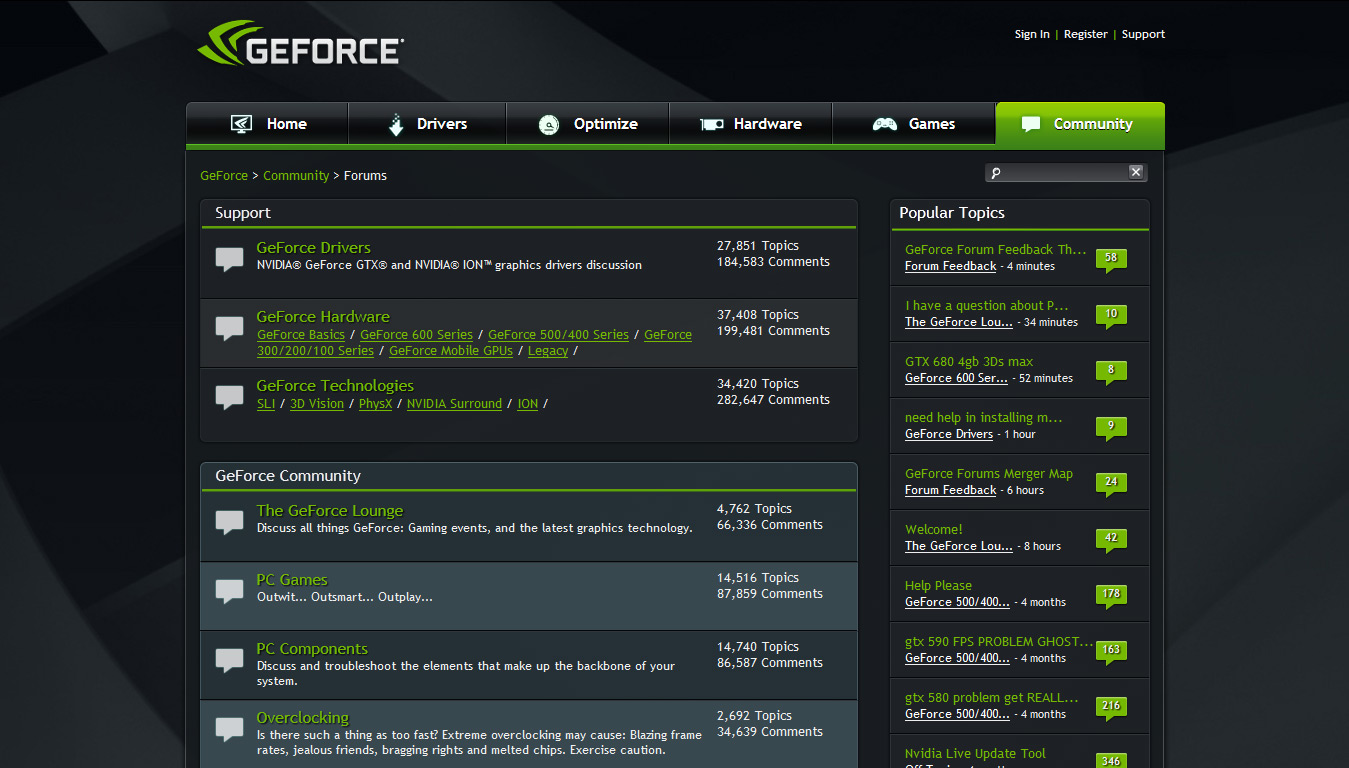Click the GeForce Drivers forum bubble icon
Image resolution: width=1349 pixels, height=768 pixels.
click(x=230, y=259)
